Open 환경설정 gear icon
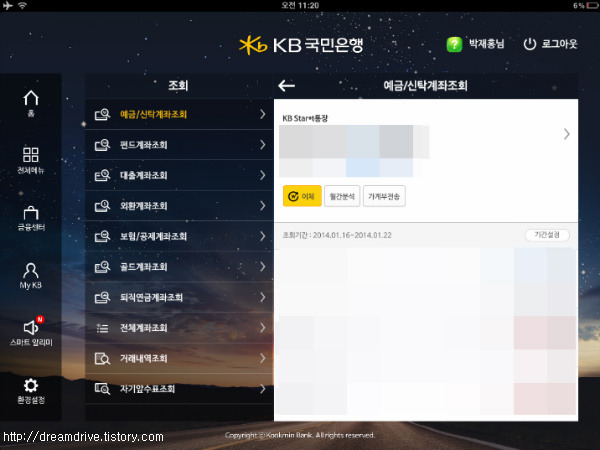 (x=31, y=385)
